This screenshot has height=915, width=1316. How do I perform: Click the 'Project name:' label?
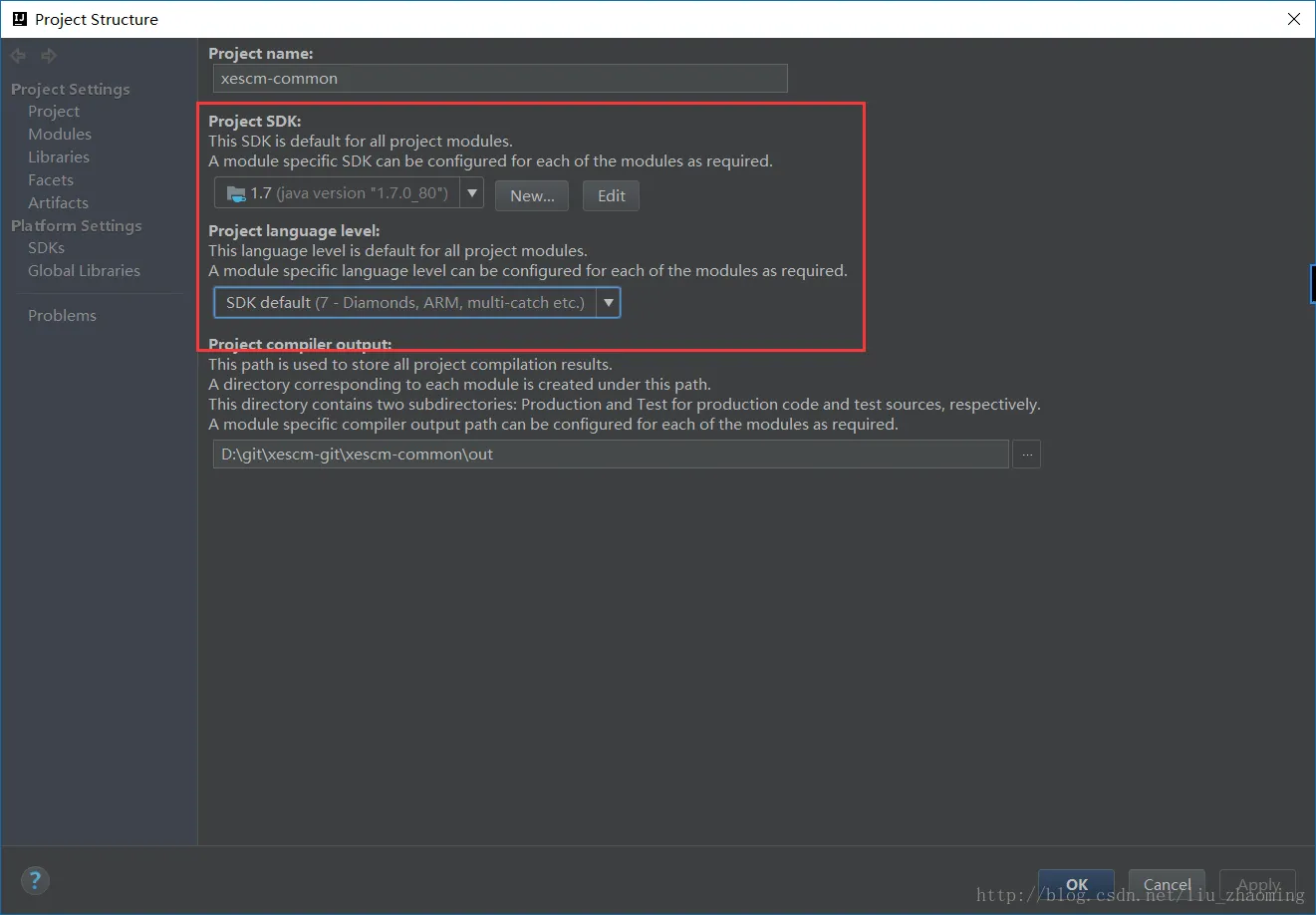tap(261, 54)
